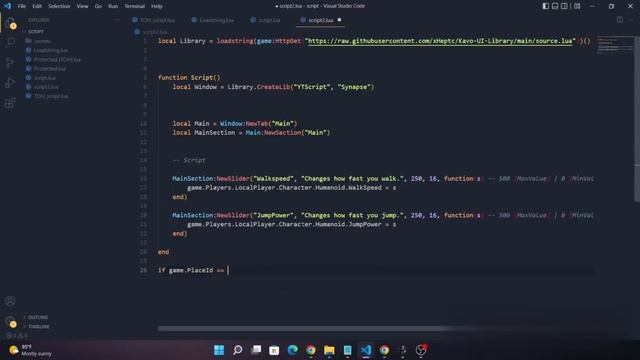This screenshot has height=360, width=640.
Task: Open Microsoft Store from taskbar
Action: [274, 350]
